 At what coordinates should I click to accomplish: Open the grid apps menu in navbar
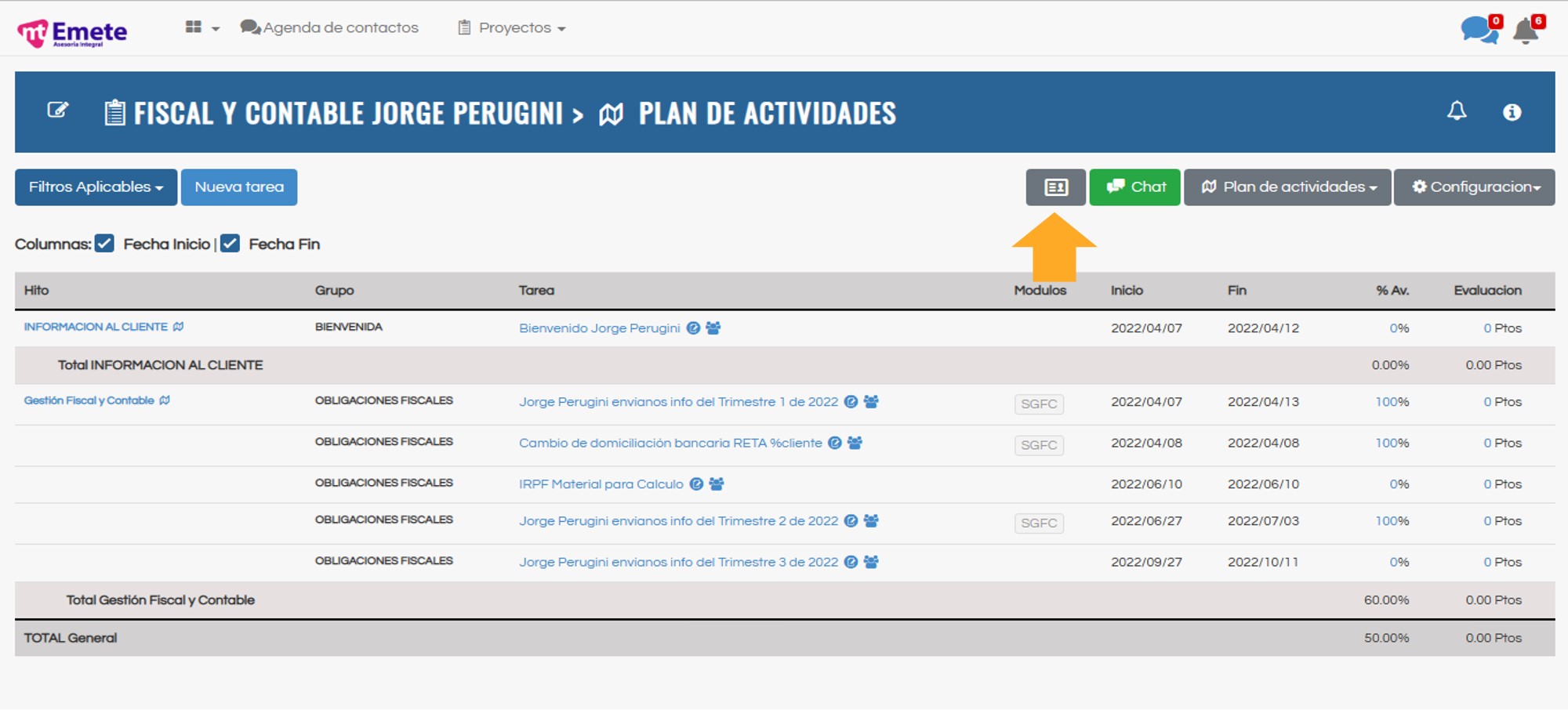pos(201,27)
